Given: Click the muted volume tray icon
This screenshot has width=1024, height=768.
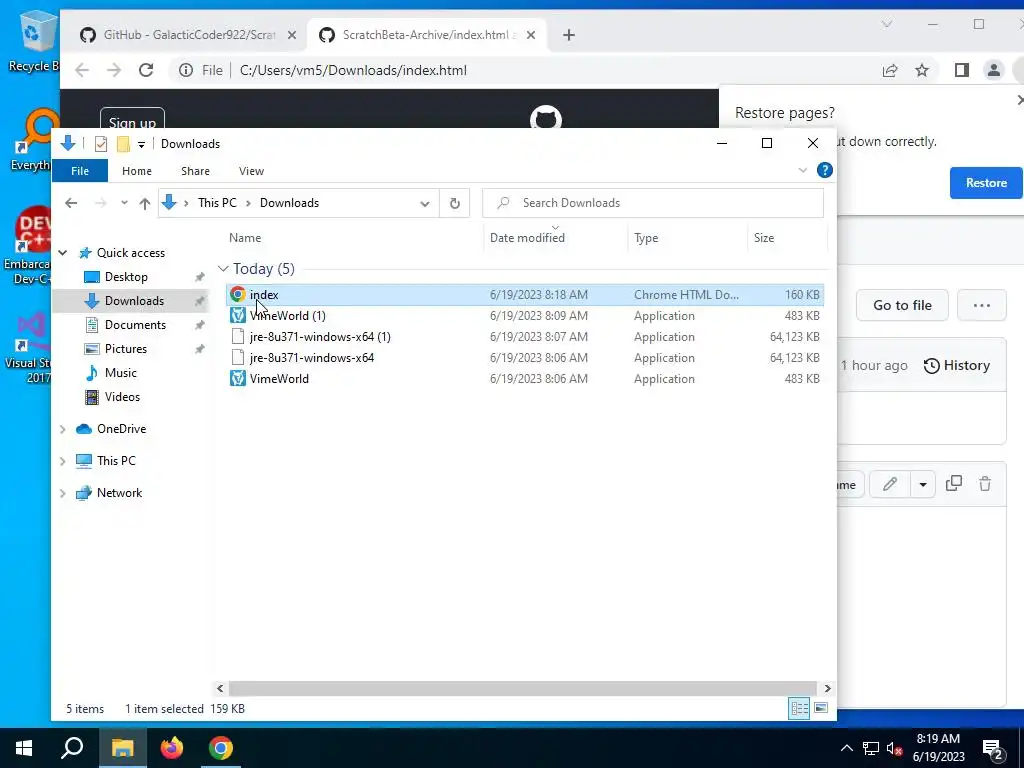Looking at the screenshot, I should pos(894,748).
